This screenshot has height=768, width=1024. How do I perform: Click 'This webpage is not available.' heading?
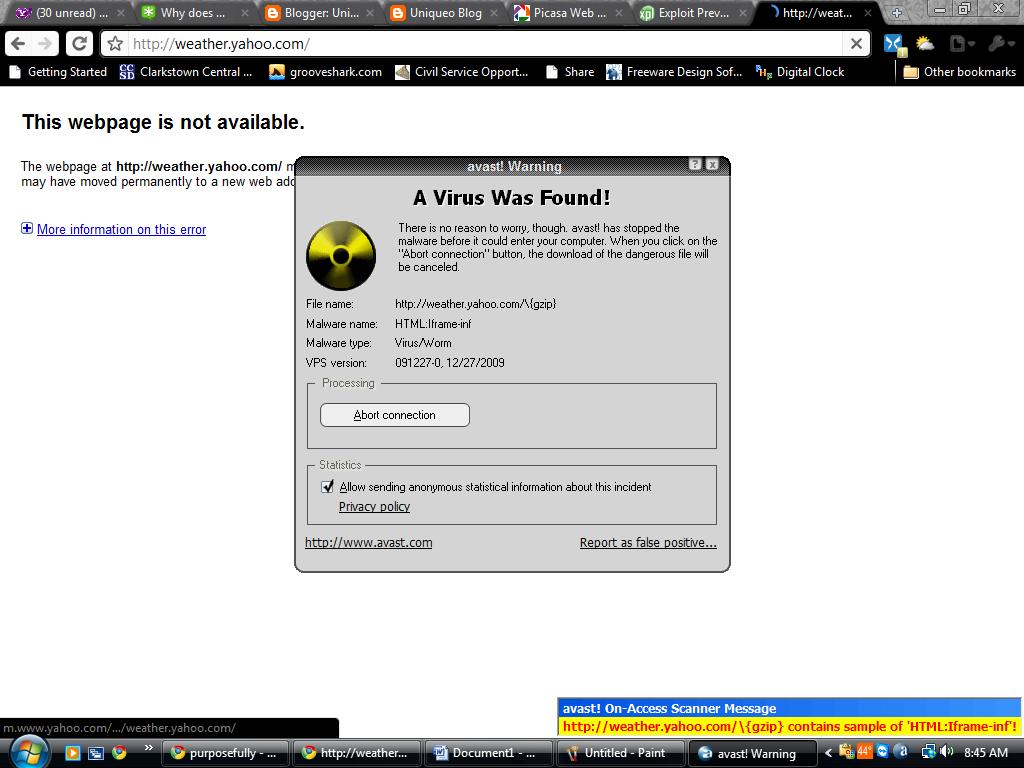163,122
